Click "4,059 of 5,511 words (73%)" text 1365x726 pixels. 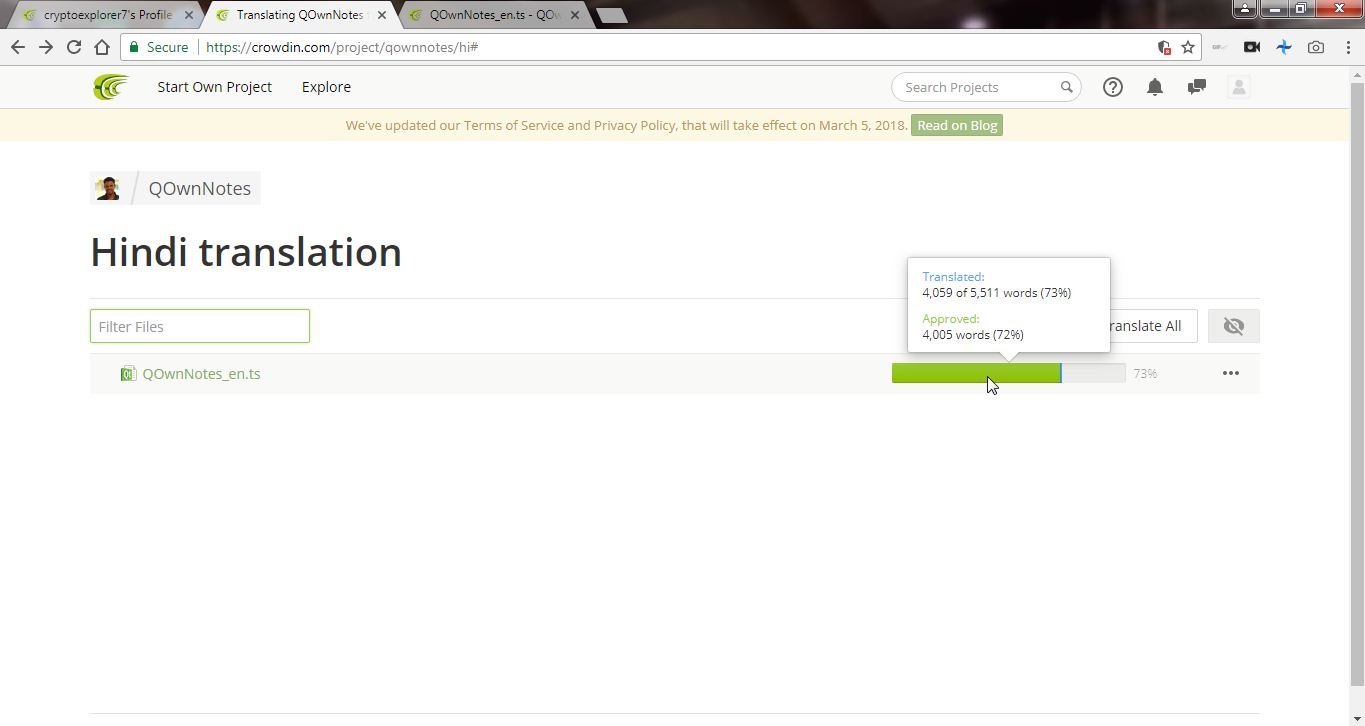(996, 293)
